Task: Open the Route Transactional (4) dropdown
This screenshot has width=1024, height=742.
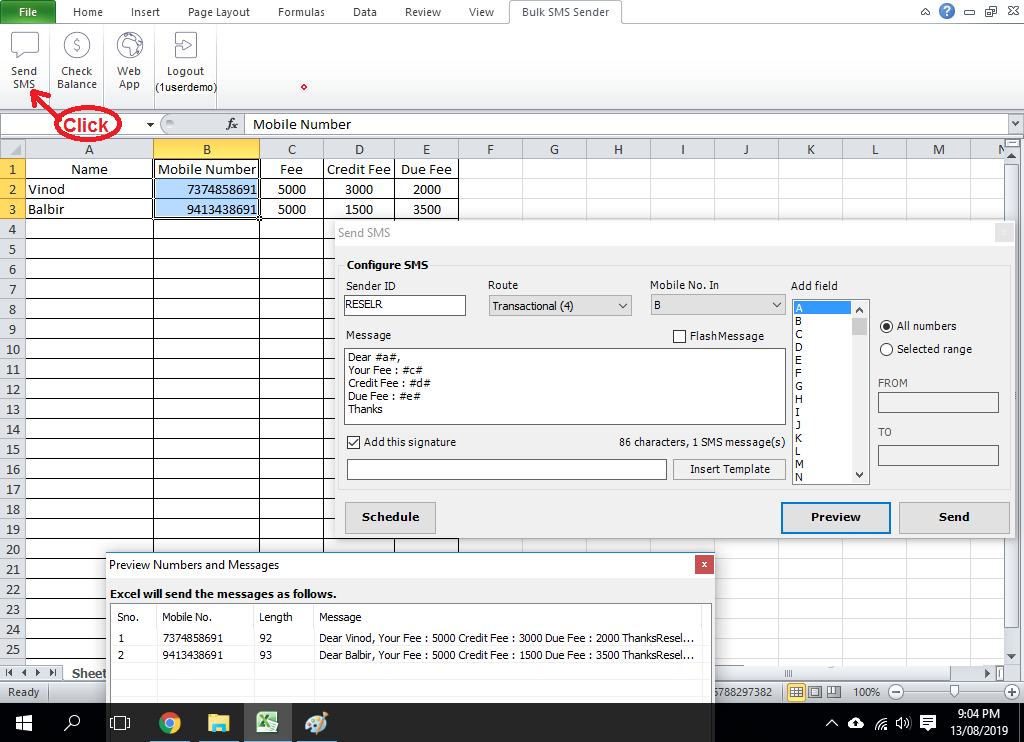Action: click(x=560, y=306)
